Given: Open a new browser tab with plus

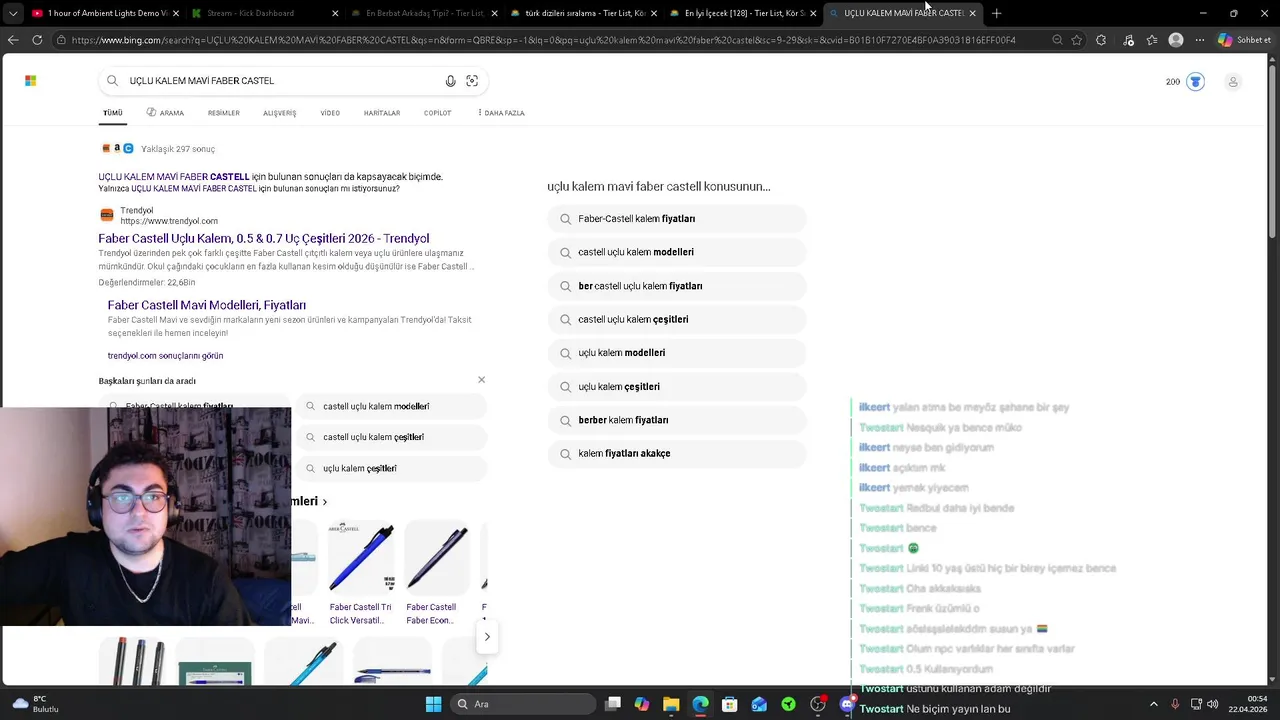Looking at the screenshot, I should (x=996, y=13).
